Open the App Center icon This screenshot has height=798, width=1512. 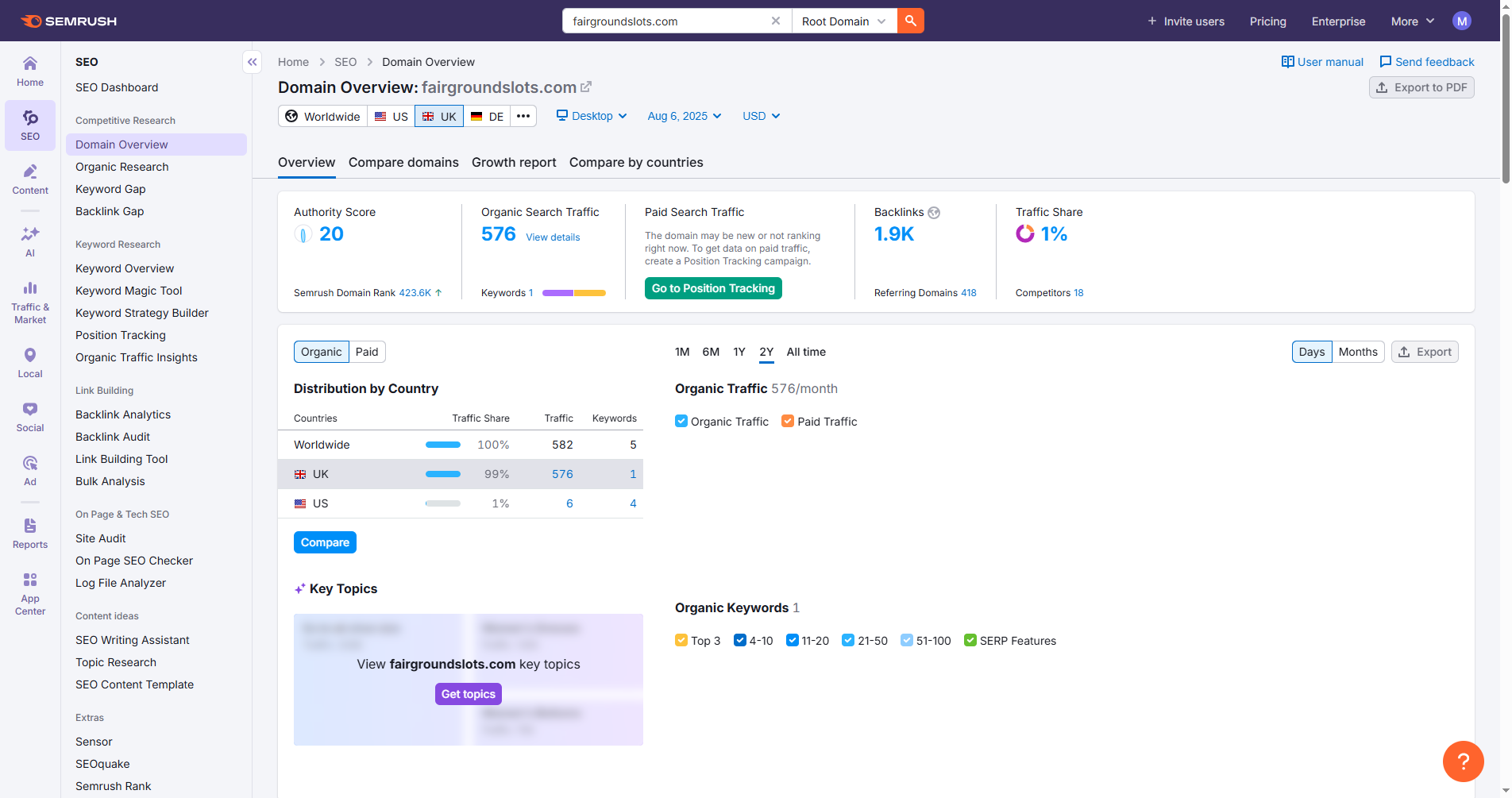coord(30,593)
